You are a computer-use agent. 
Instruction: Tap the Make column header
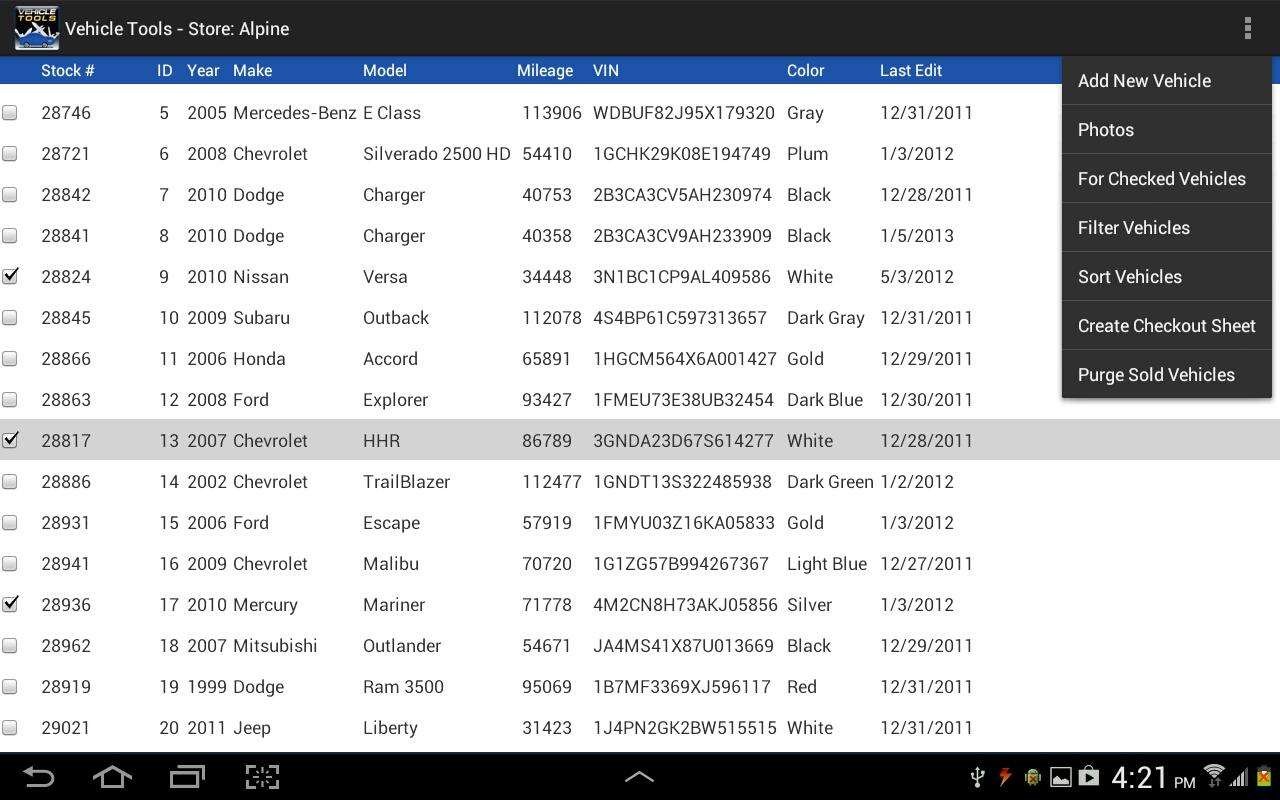pyautogui.click(x=252, y=71)
